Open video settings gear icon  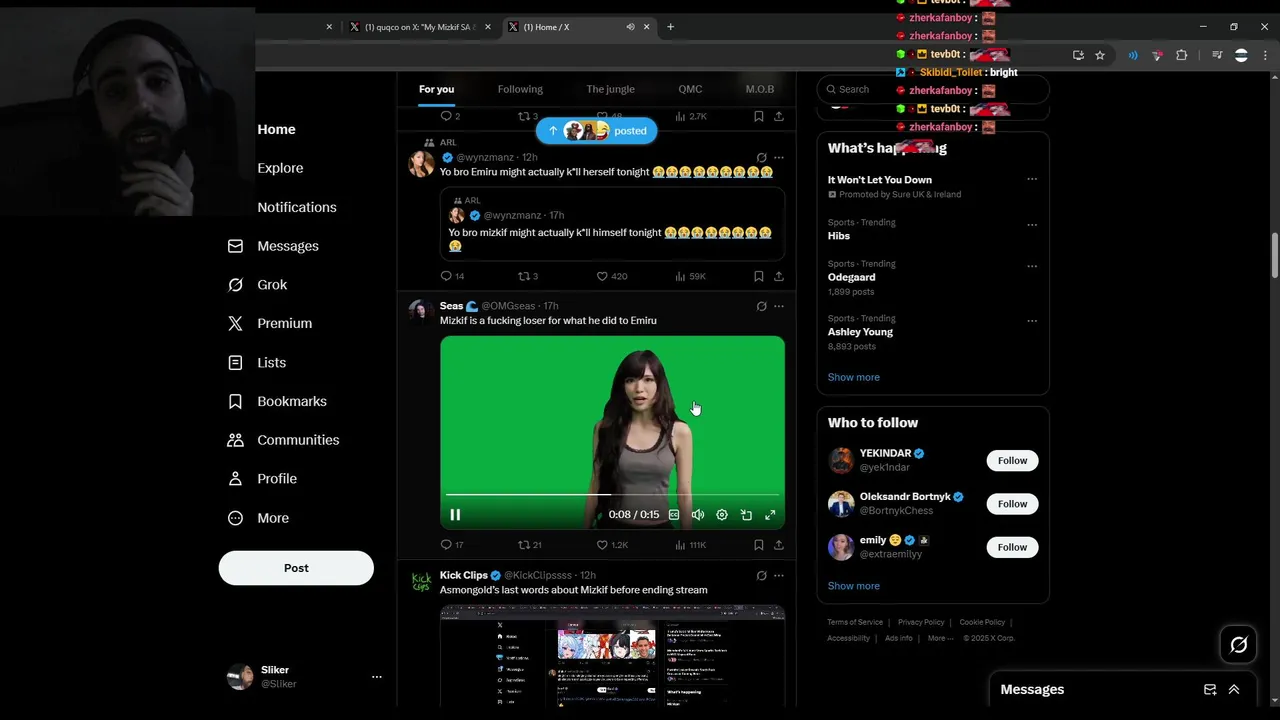coord(722,515)
